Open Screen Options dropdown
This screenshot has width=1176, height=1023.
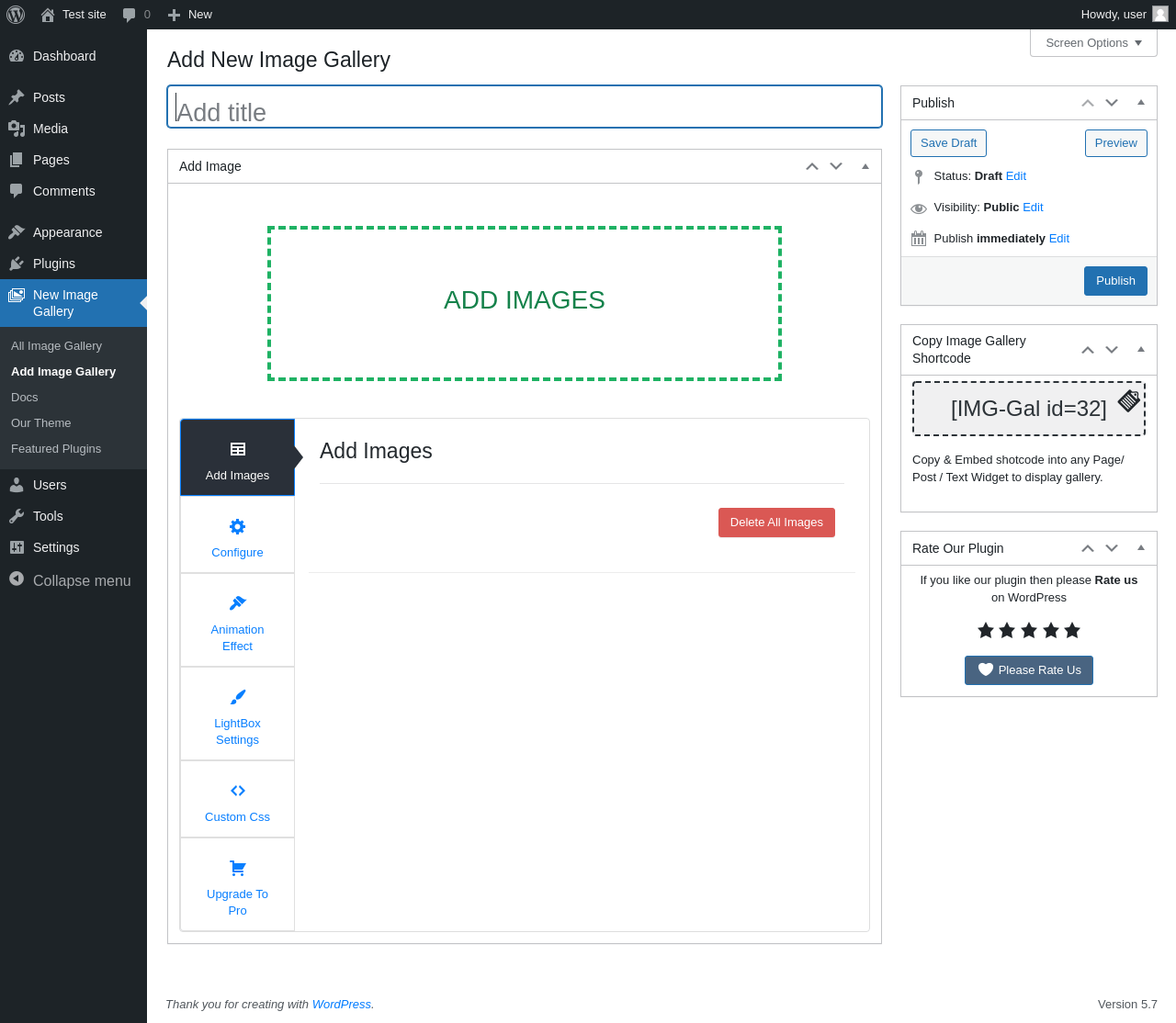click(1093, 43)
